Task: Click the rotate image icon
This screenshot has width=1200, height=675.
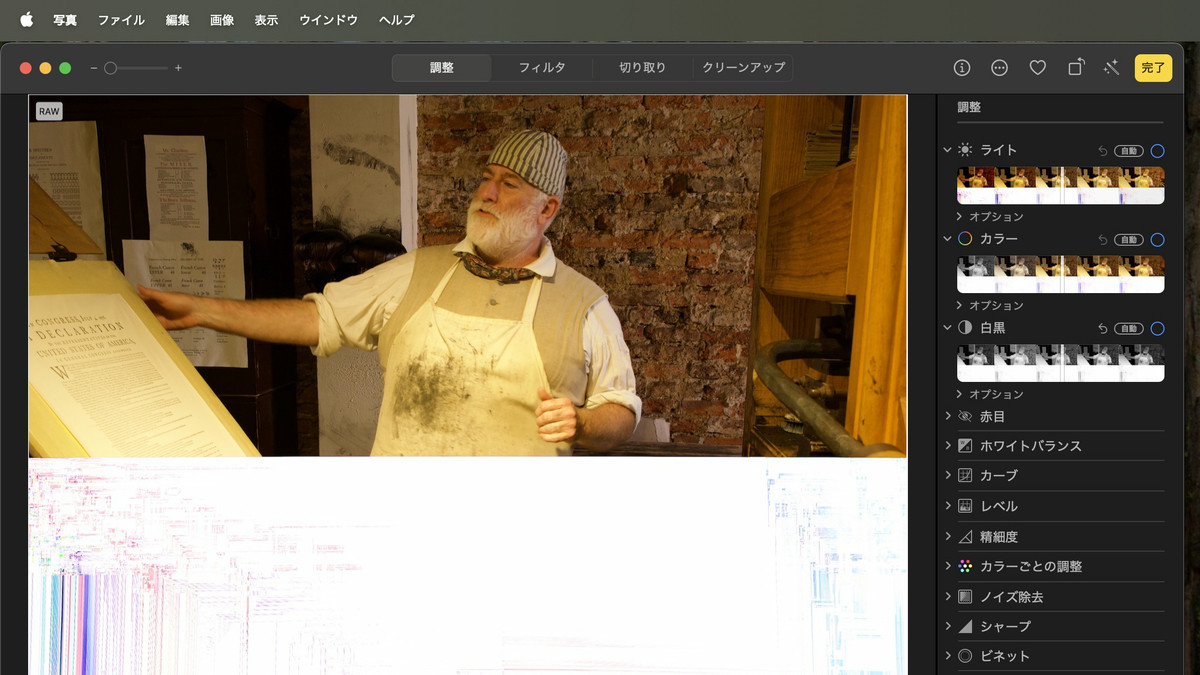Action: coord(1075,68)
